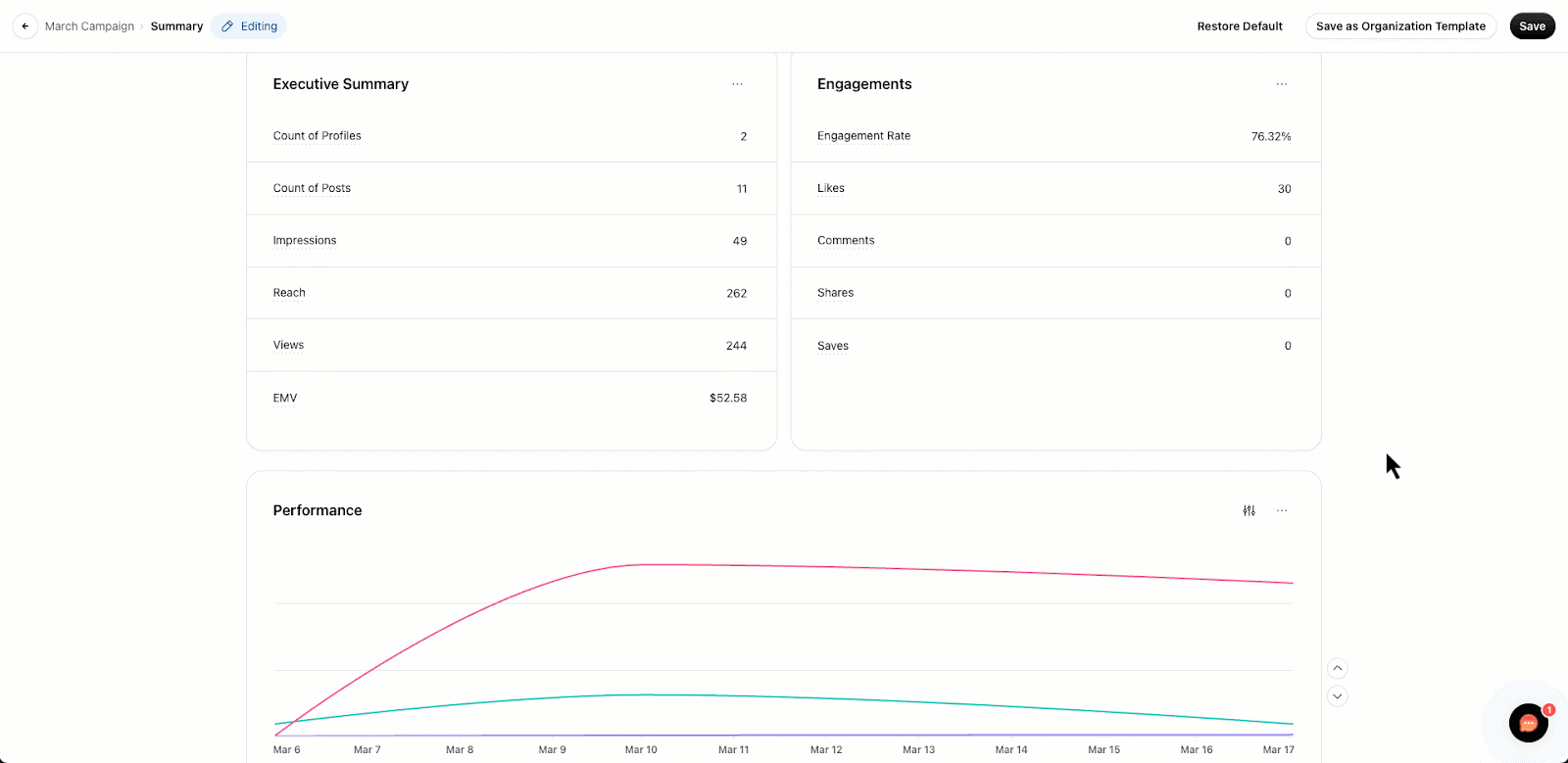Open Executive Summary options menu
The width and height of the screenshot is (1568, 763).
click(x=737, y=84)
